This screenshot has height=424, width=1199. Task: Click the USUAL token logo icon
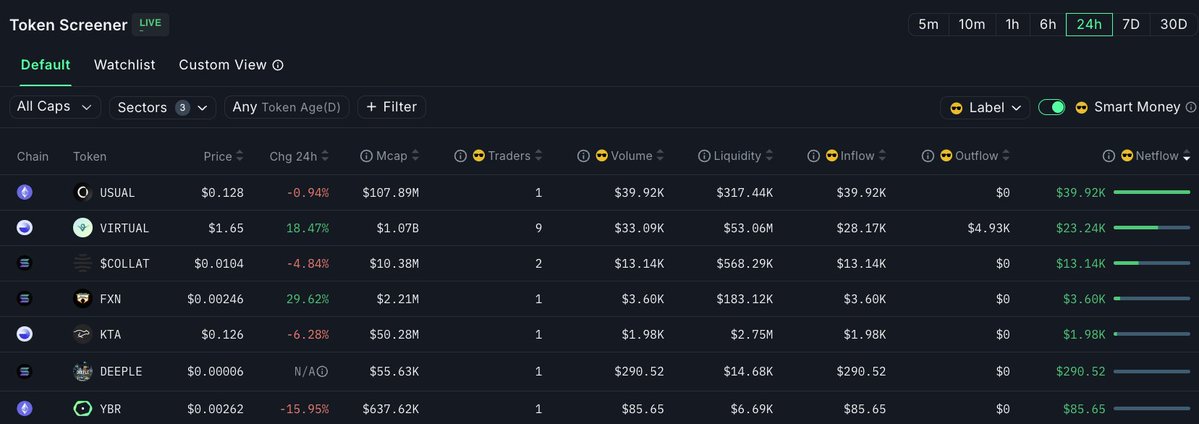click(x=83, y=193)
